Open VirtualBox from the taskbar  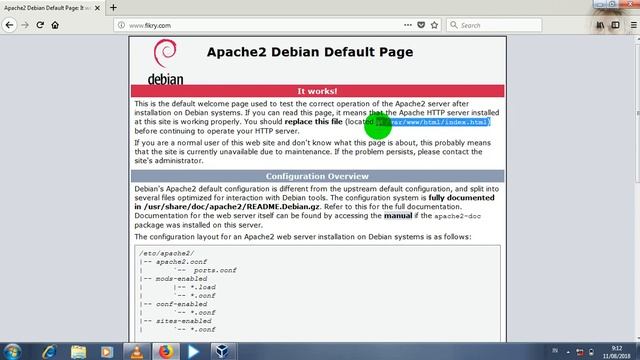[x=223, y=351]
